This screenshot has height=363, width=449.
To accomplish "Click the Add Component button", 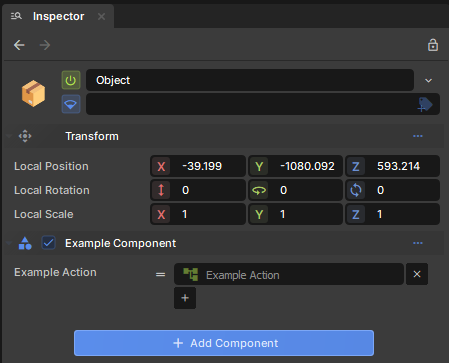I will tap(224, 343).
